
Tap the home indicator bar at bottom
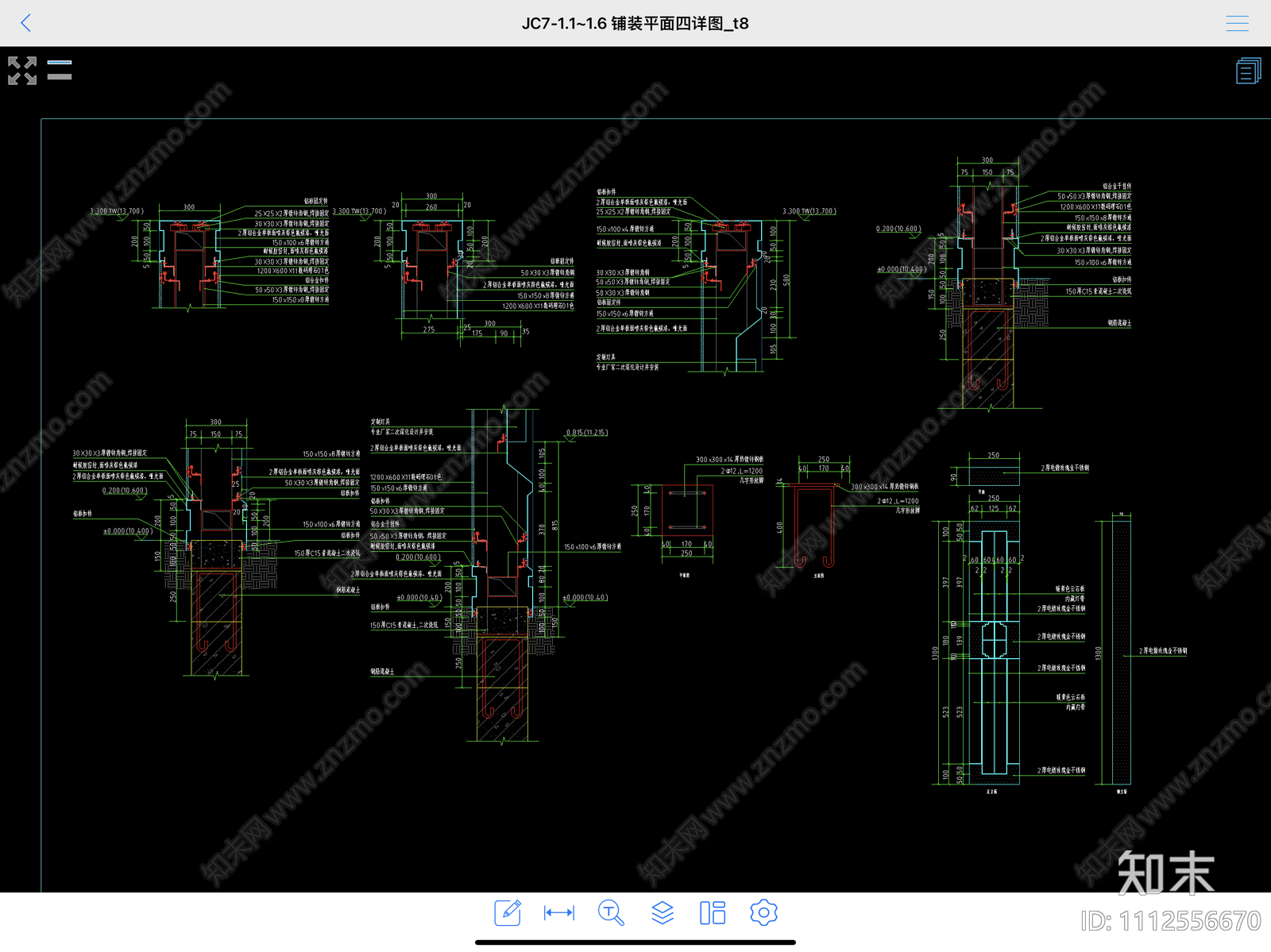[x=635, y=942]
